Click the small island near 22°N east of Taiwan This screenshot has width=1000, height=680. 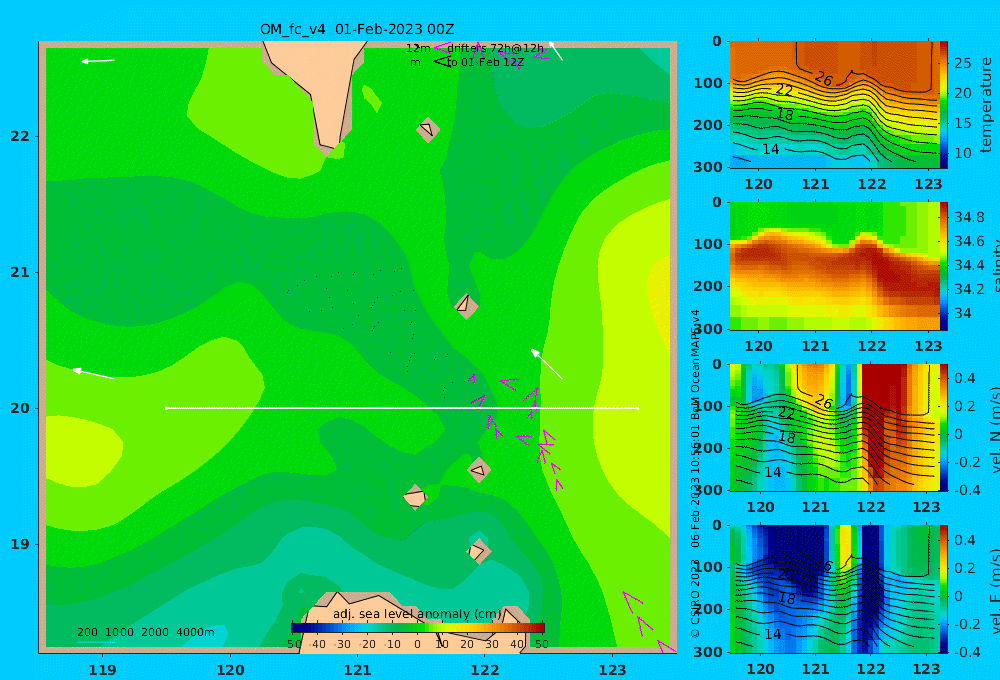click(x=427, y=130)
